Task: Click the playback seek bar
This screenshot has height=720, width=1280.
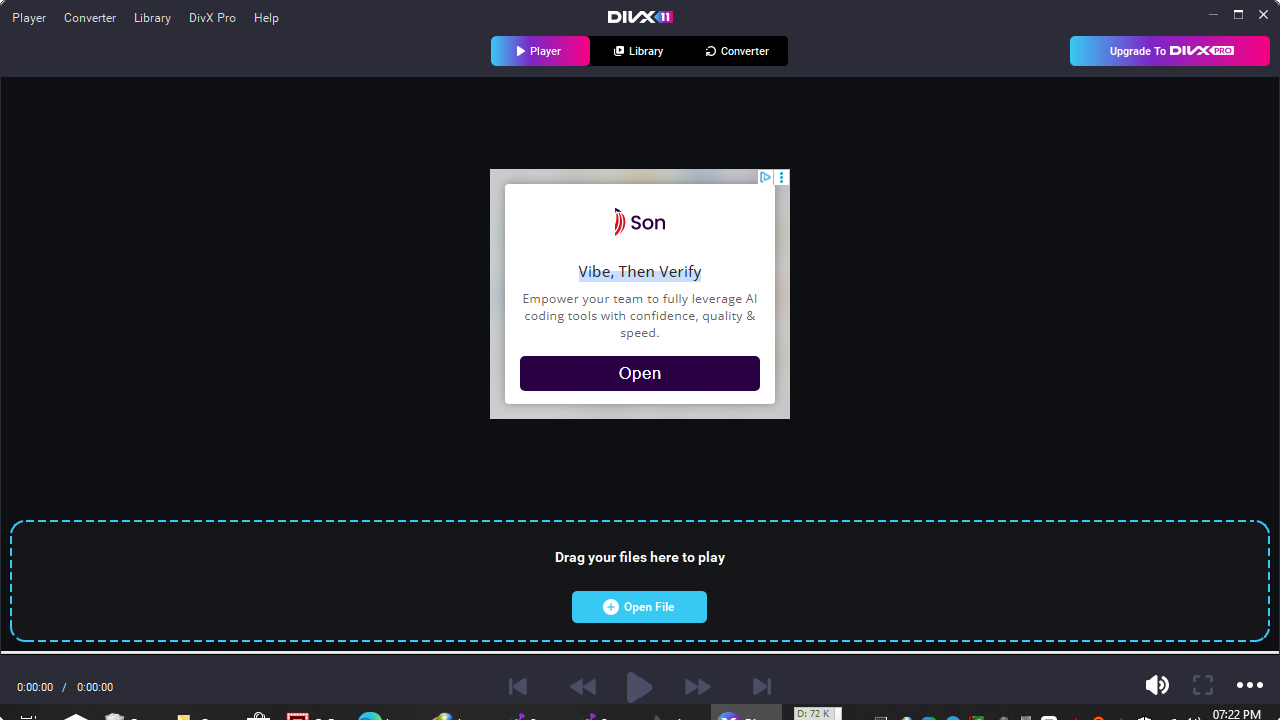Action: (x=640, y=653)
